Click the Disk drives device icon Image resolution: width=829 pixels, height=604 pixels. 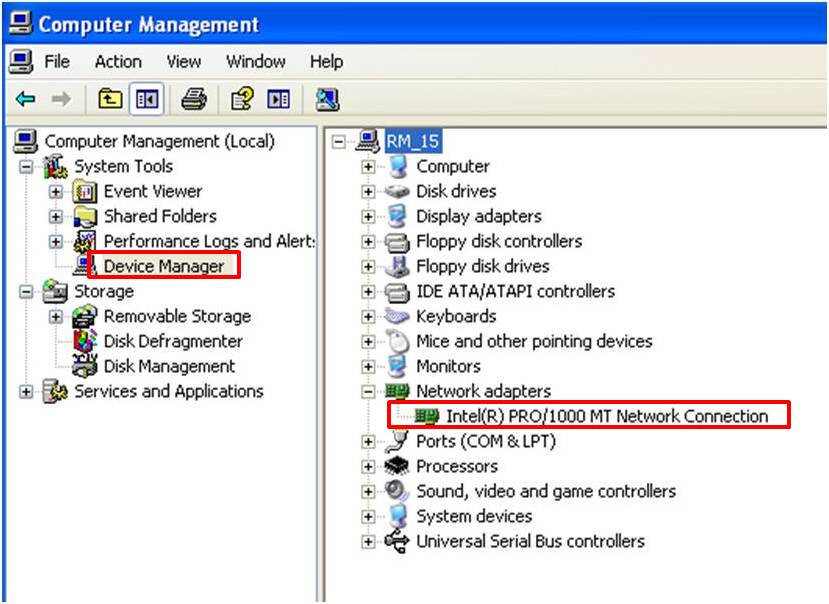(x=397, y=191)
